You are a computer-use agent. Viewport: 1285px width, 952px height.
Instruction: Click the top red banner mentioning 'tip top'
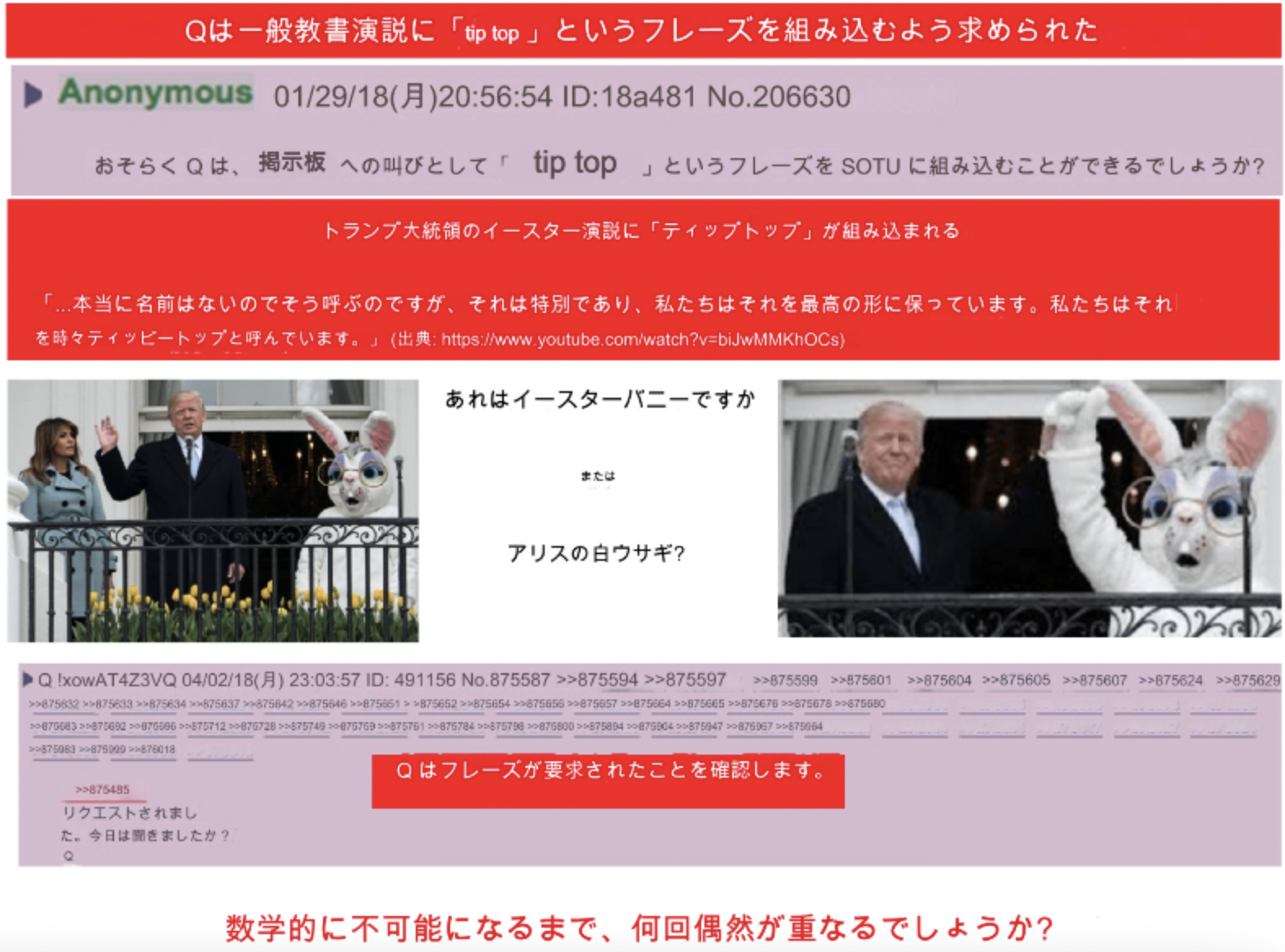(x=642, y=31)
